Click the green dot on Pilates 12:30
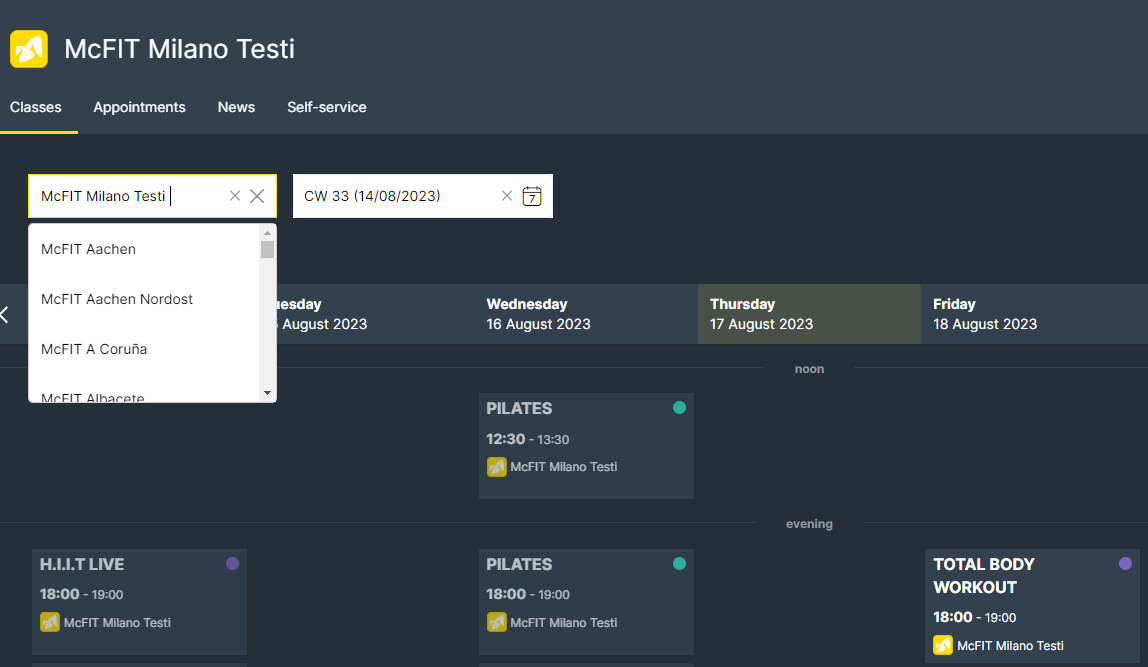 pos(679,408)
